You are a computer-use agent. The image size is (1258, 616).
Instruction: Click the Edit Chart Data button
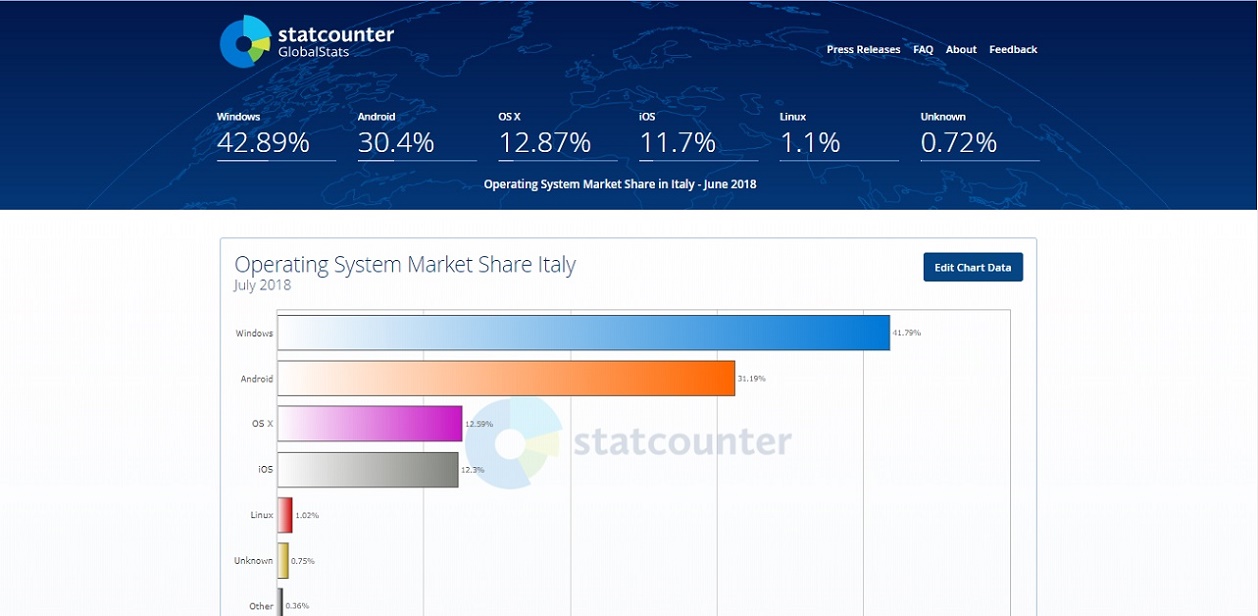[x=973, y=267]
